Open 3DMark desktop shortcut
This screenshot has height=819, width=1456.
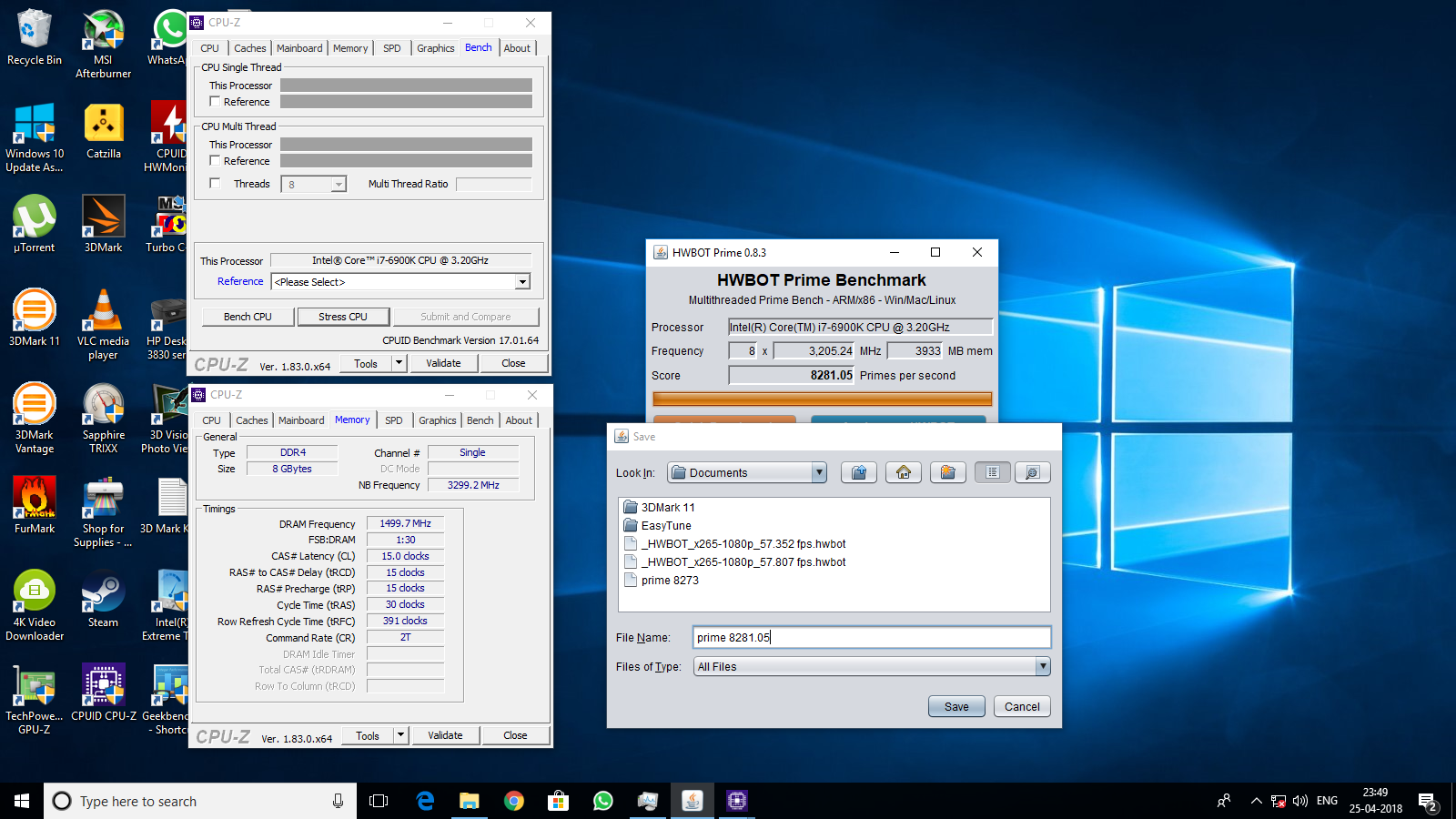click(103, 224)
